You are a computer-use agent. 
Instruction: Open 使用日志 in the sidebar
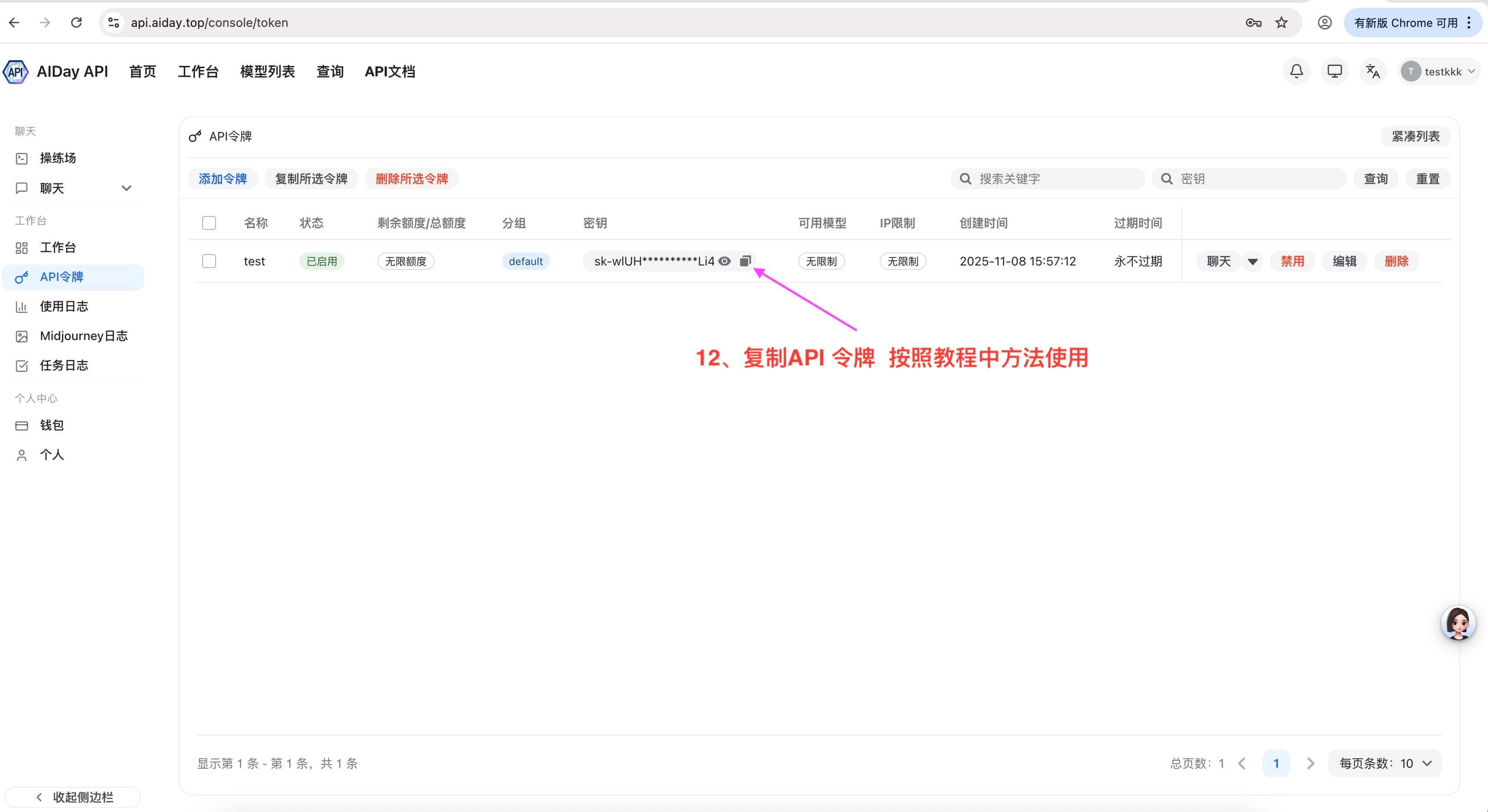[63, 306]
